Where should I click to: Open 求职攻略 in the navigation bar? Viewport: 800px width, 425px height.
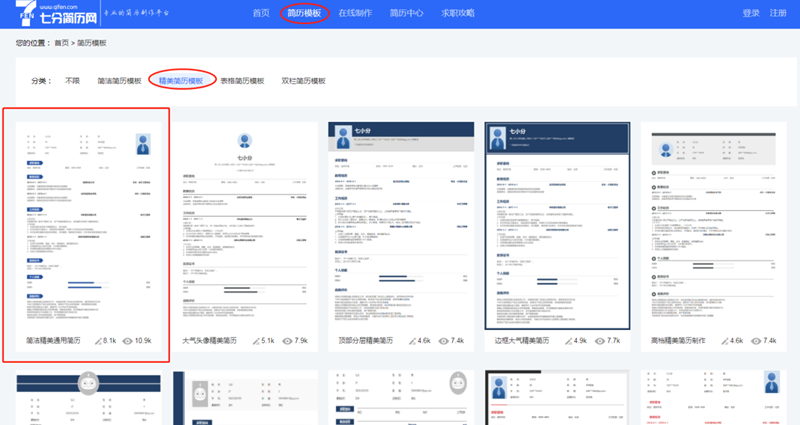tap(458, 13)
